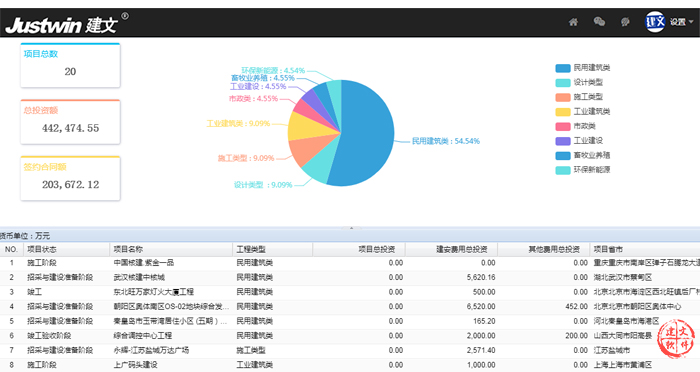
Task: Select row 武汉核建中核城
Action: [x=350, y=277]
